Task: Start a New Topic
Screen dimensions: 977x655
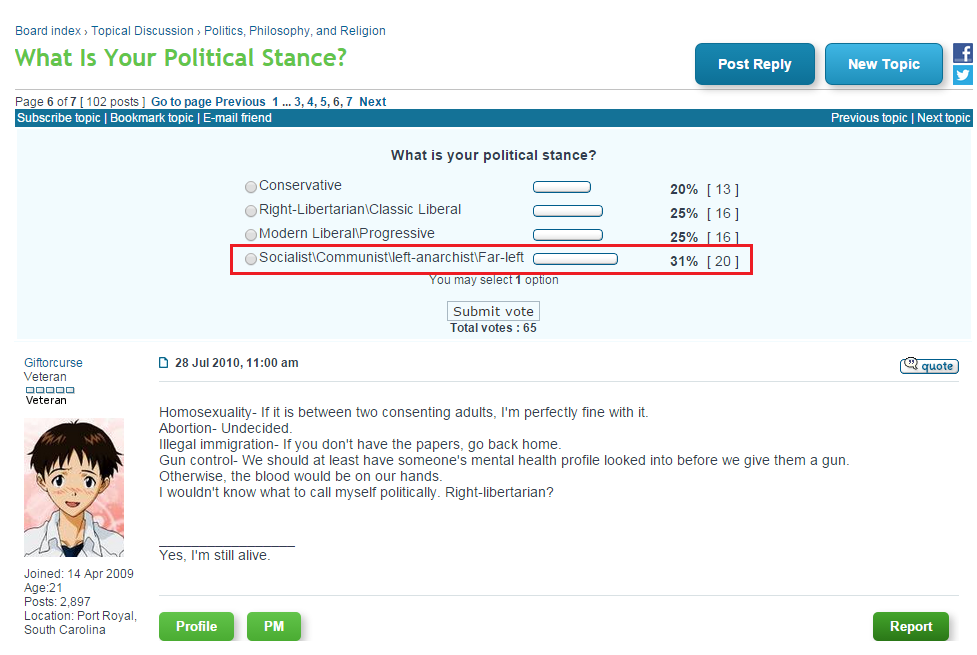Action: click(x=884, y=64)
